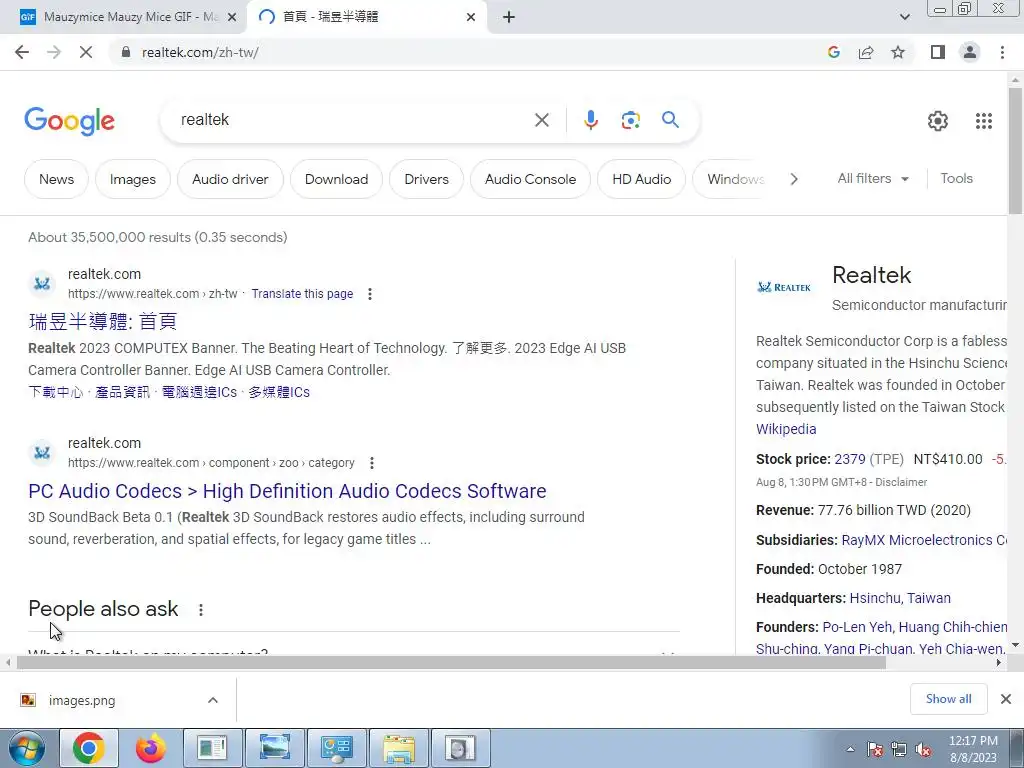This screenshot has width=1024, height=768.
Task: Open the images.png downloaded file
Action: coord(82,700)
